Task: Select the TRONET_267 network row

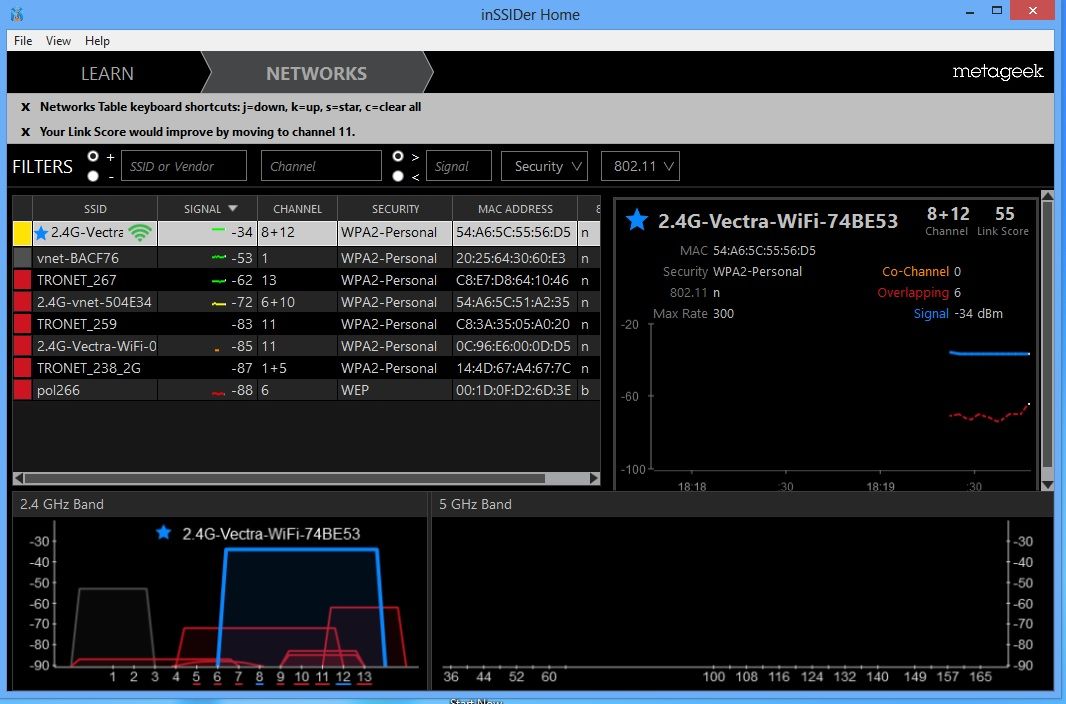Action: [x=306, y=280]
